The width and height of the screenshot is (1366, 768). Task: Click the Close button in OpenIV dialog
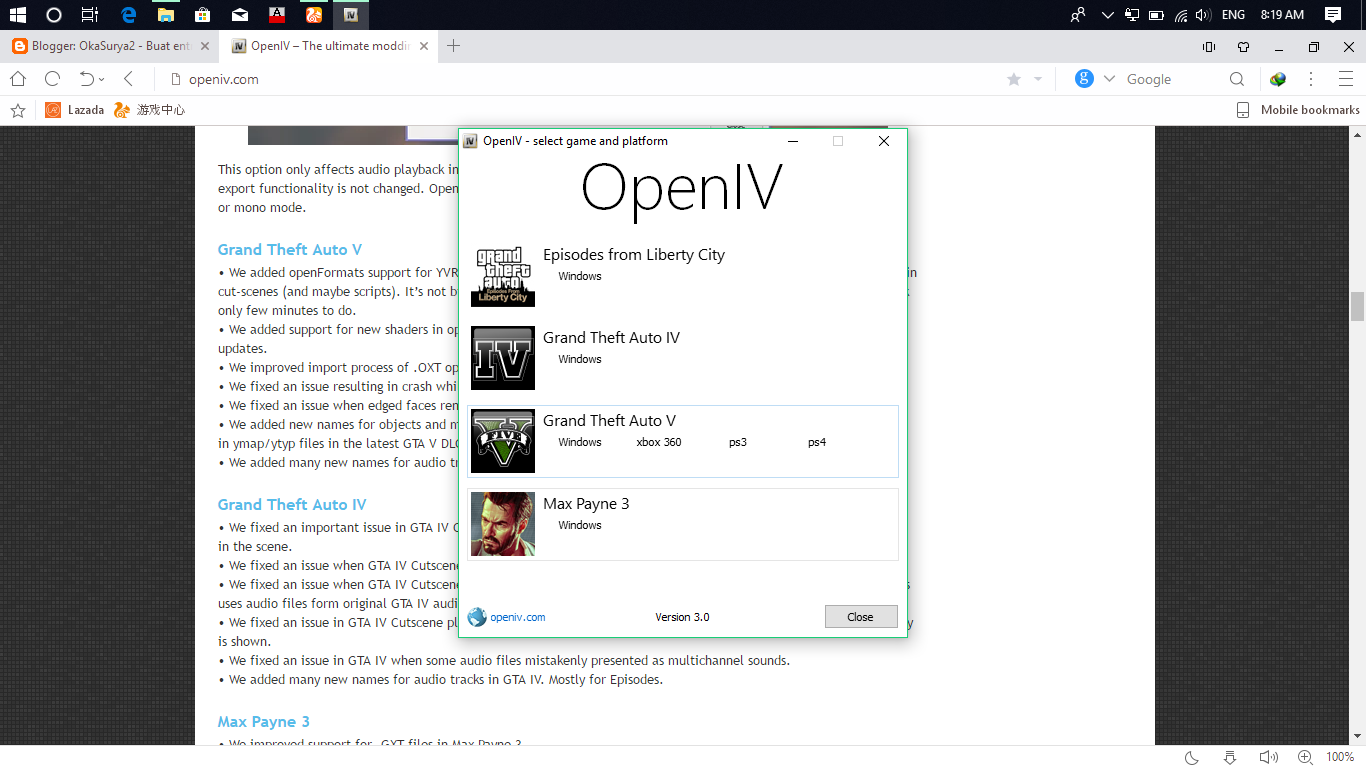(x=861, y=617)
